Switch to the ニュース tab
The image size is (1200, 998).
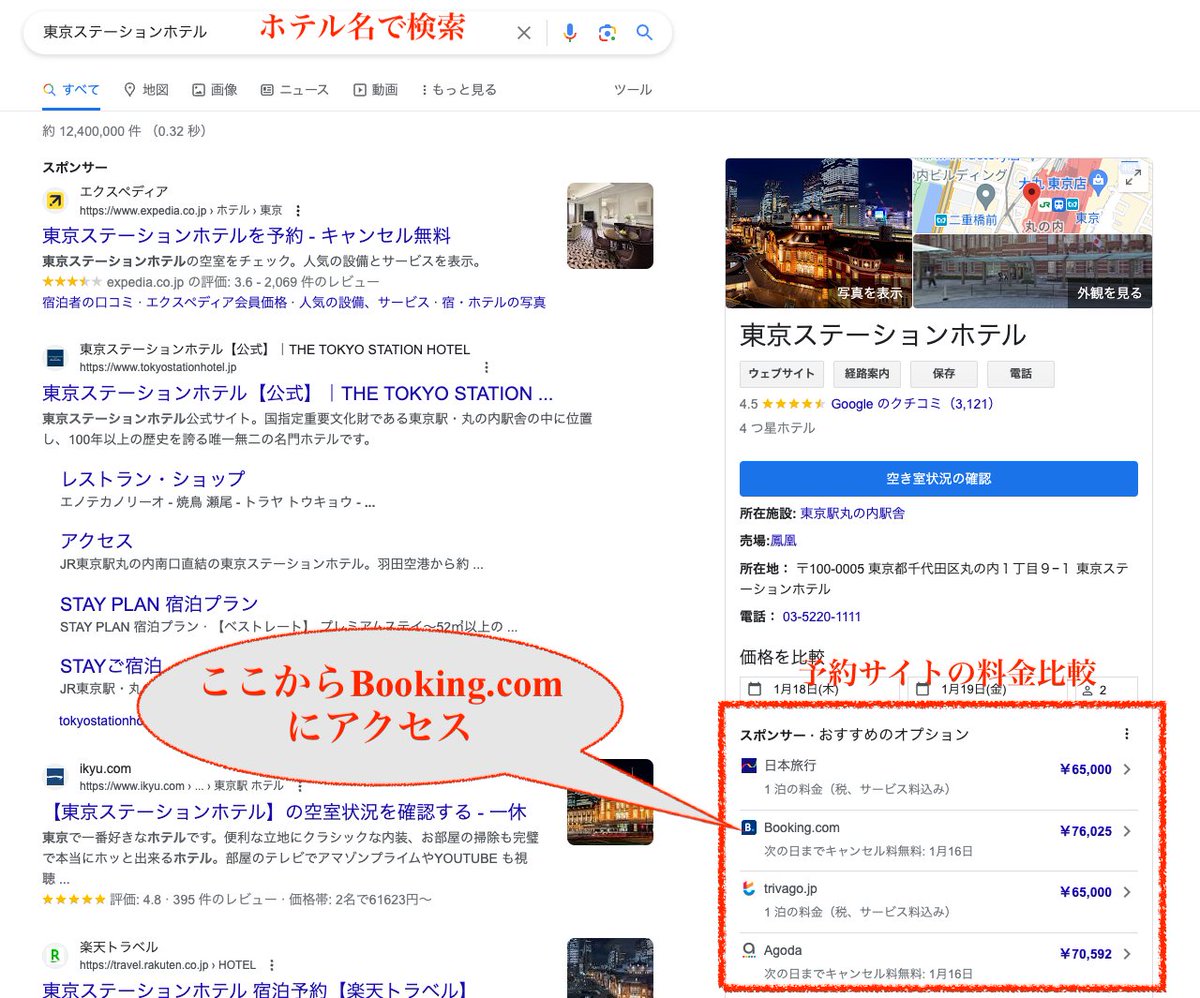click(x=295, y=89)
